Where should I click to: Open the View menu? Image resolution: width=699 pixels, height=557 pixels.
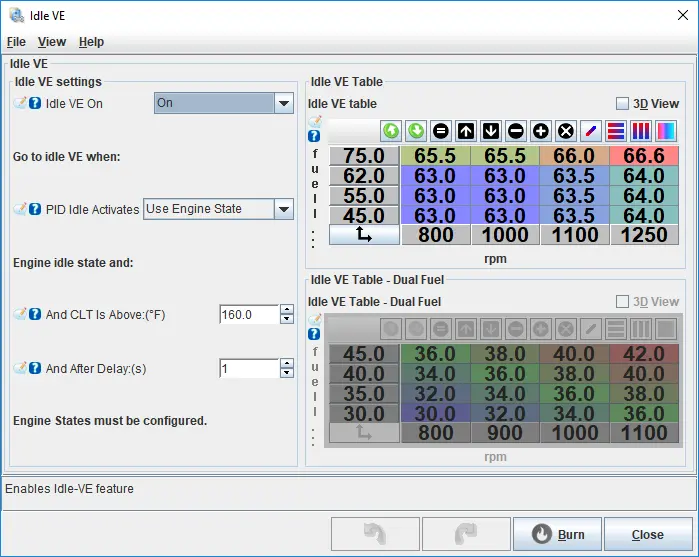pos(52,42)
